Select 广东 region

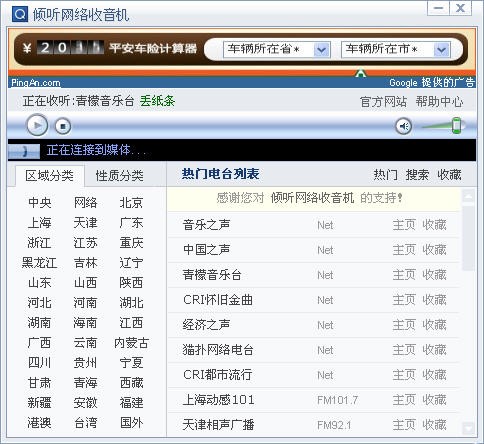(131, 223)
